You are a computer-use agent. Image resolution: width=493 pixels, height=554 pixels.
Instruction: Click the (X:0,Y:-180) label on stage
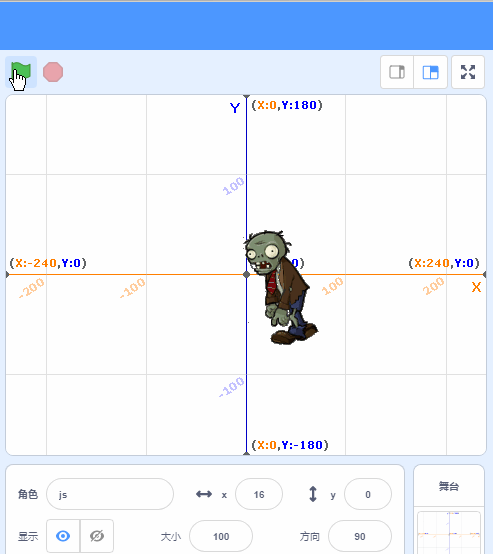(290, 445)
